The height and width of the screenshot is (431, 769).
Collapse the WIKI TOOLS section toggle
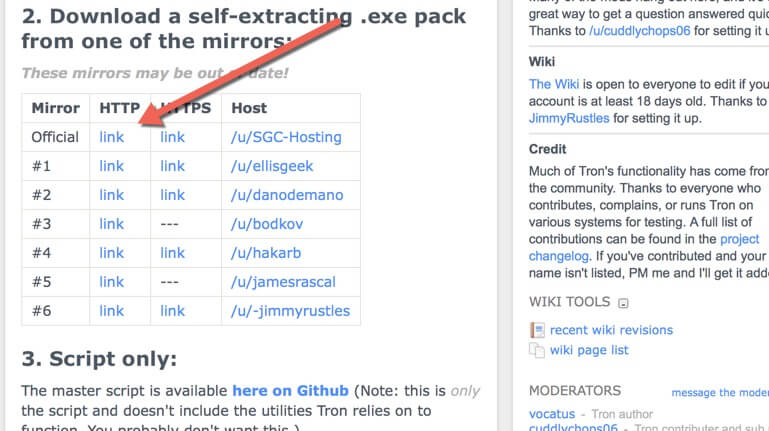click(623, 303)
